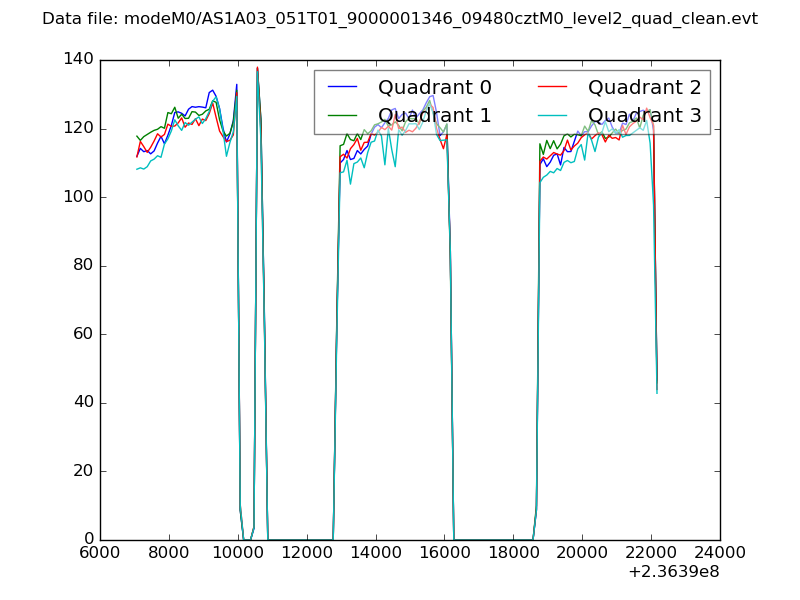Viewport: 800px width, 600px height.
Task: Click the Quadrant 1 legend label
Action: coord(434,116)
